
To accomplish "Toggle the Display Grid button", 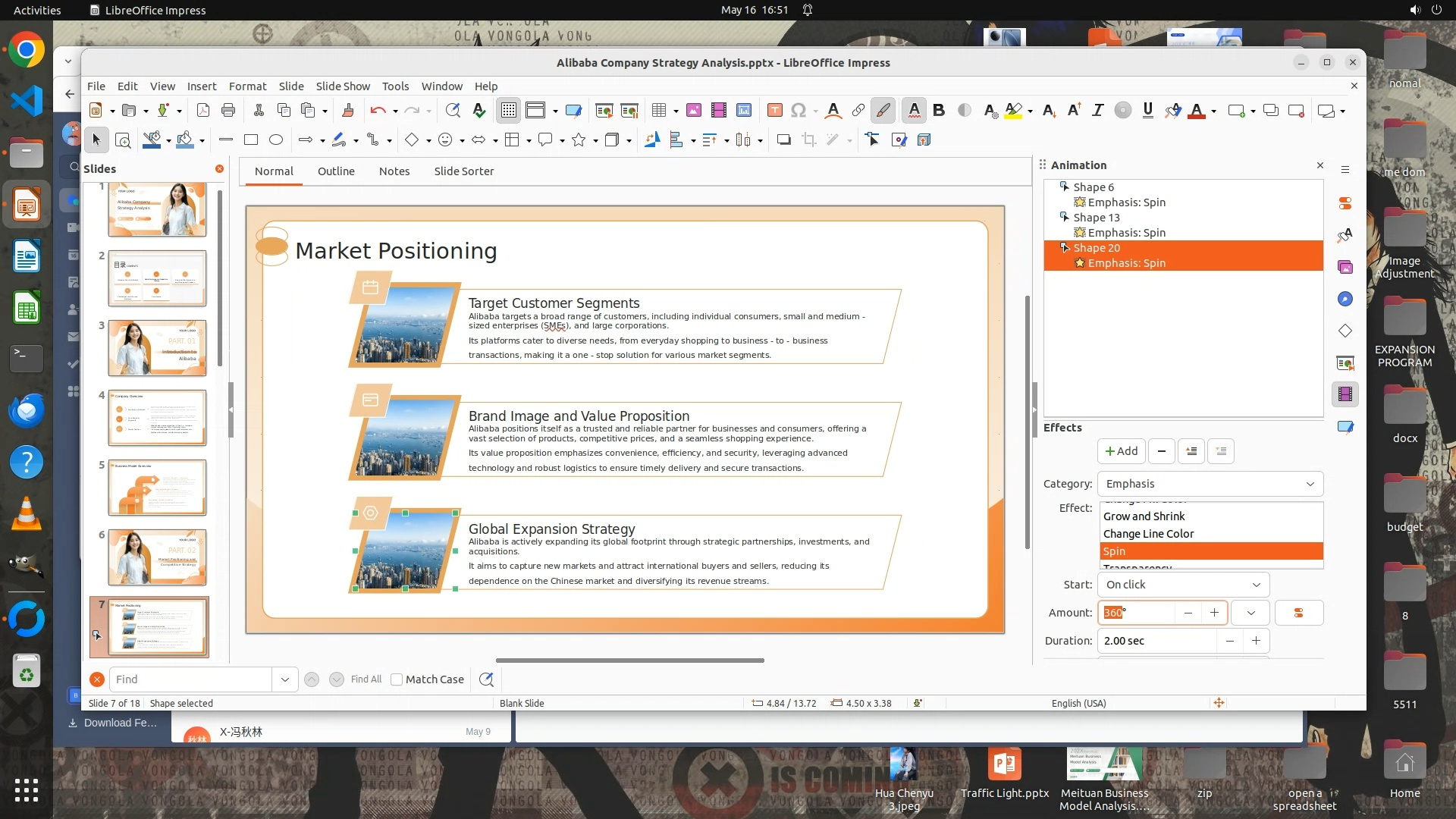I will [x=508, y=111].
